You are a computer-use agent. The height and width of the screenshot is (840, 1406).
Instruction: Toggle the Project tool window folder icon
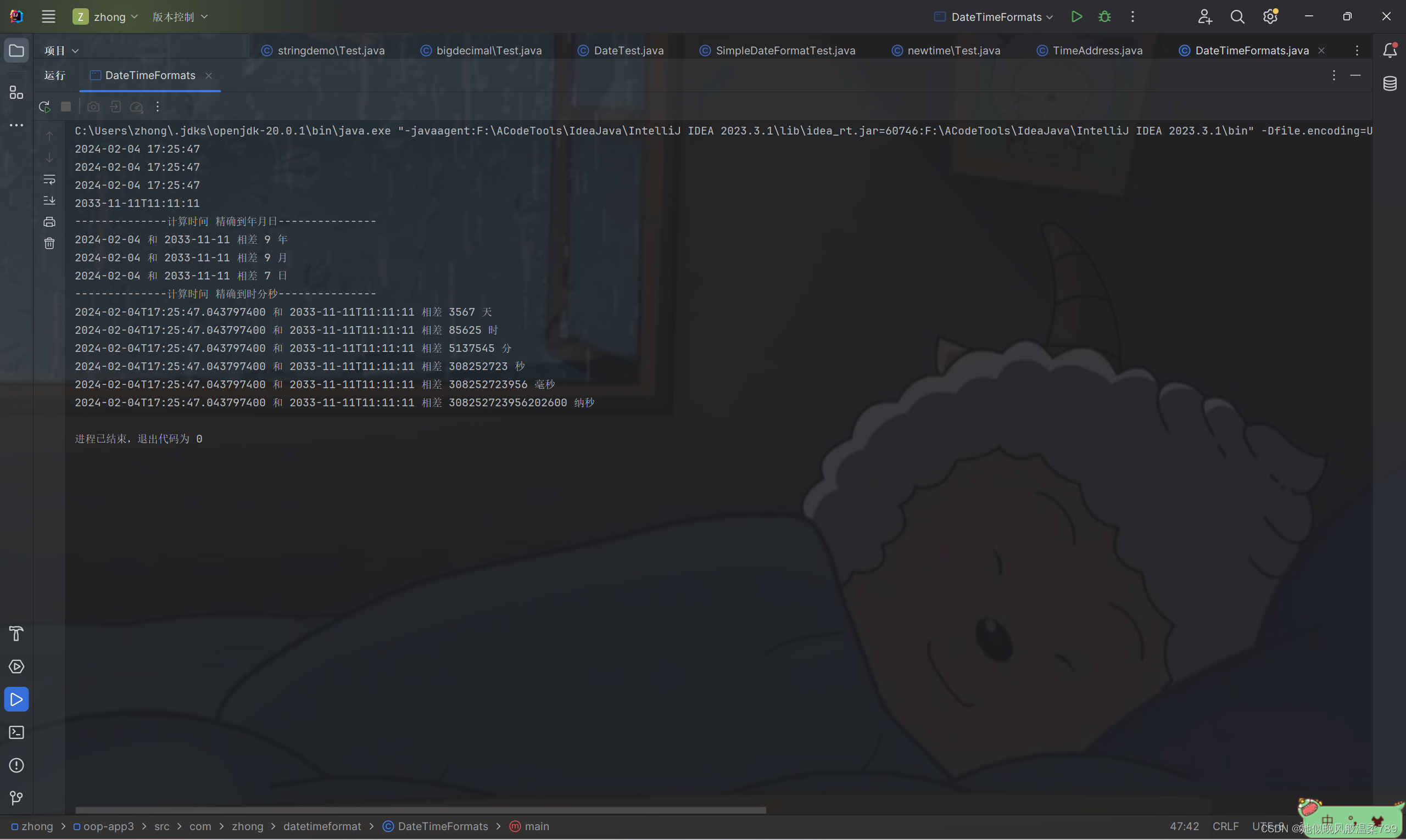click(16, 51)
